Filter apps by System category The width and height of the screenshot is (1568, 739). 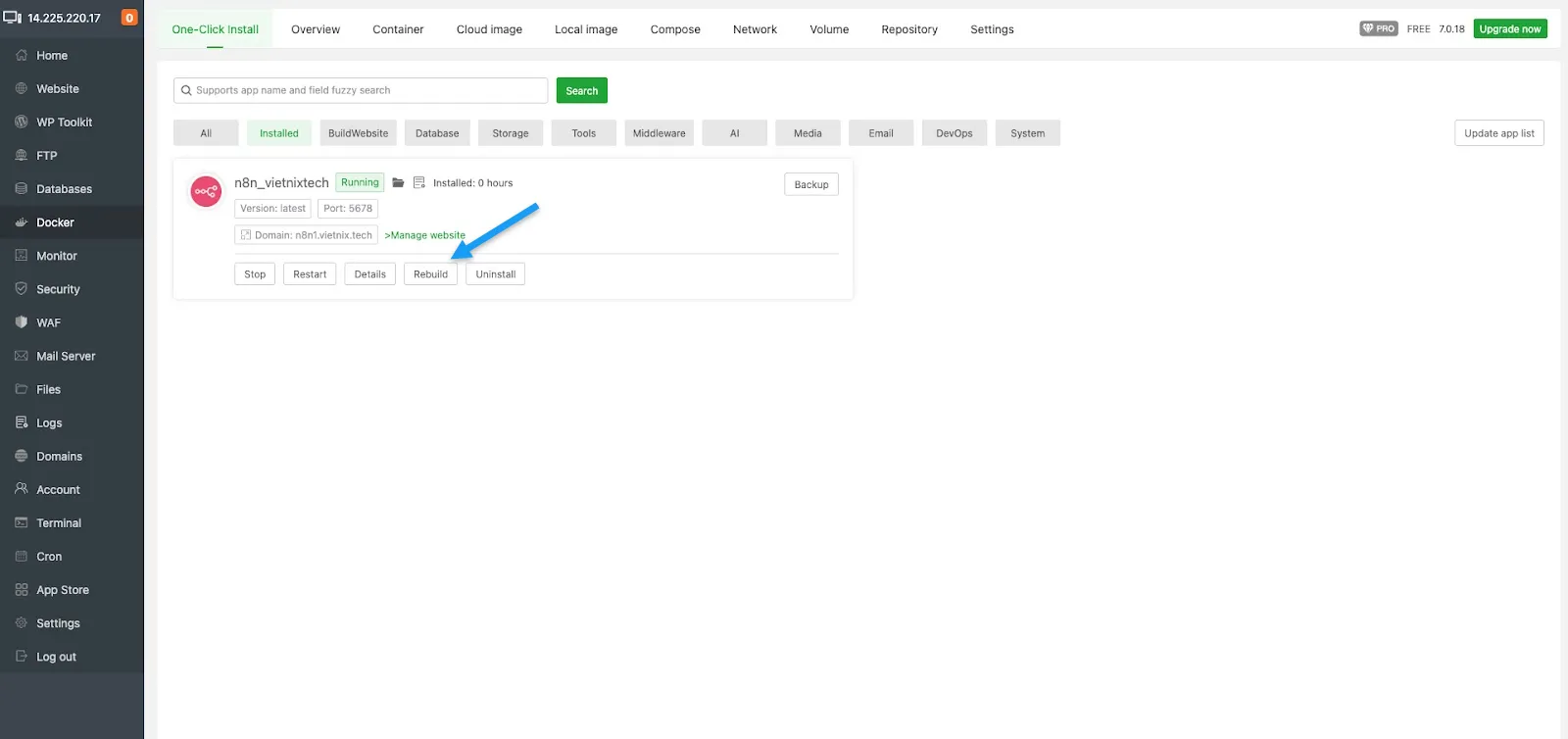coord(1028,133)
